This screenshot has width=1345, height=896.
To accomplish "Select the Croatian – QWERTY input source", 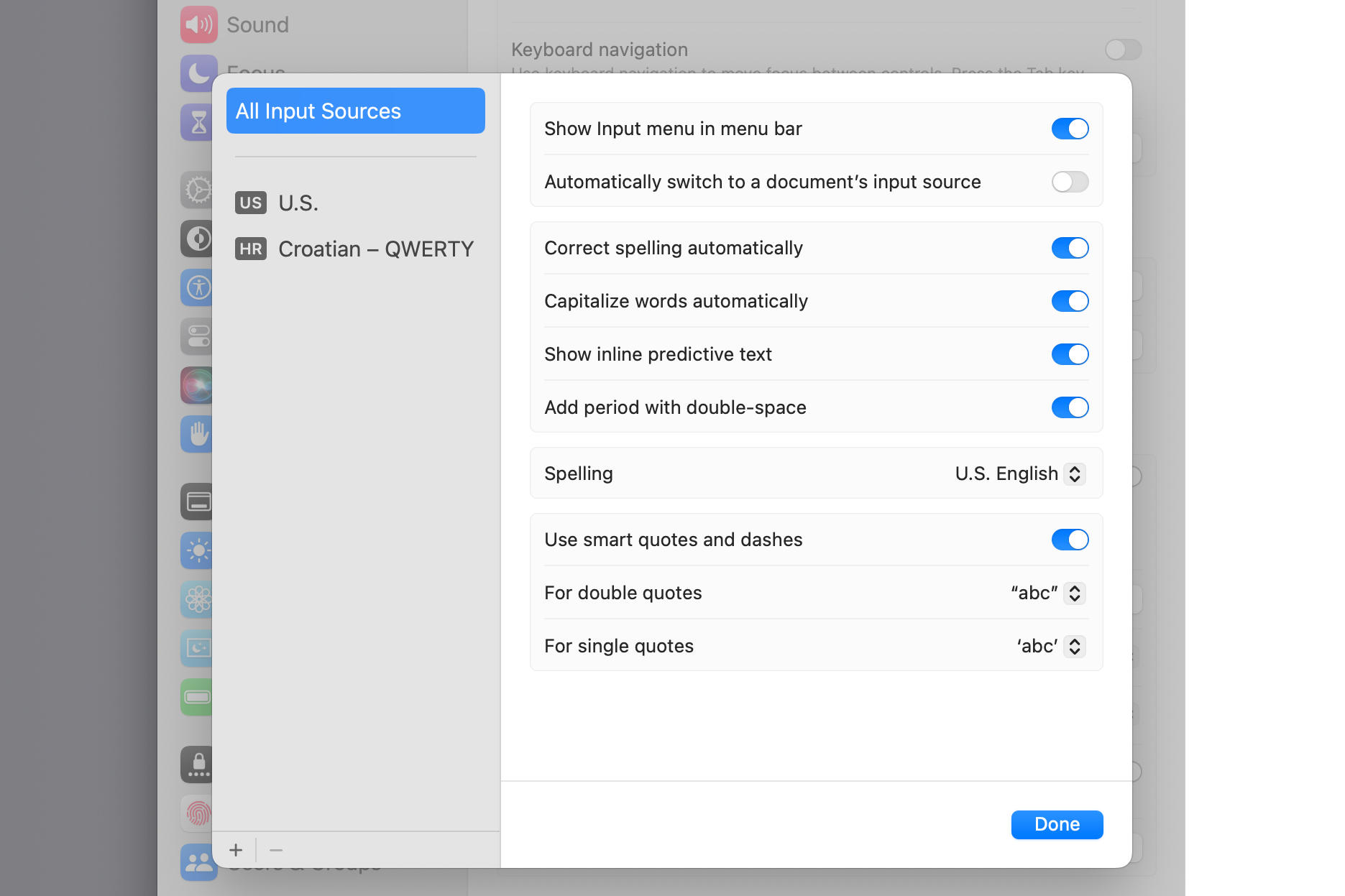I will (x=355, y=249).
